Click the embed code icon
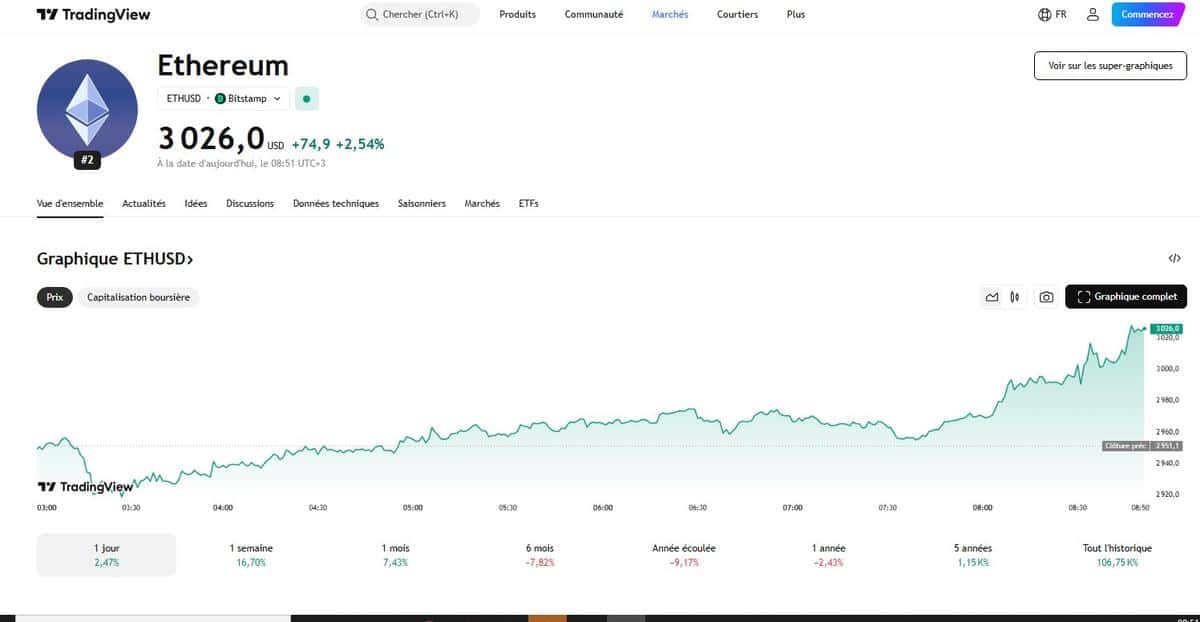1200x622 pixels. tap(1174, 258)
